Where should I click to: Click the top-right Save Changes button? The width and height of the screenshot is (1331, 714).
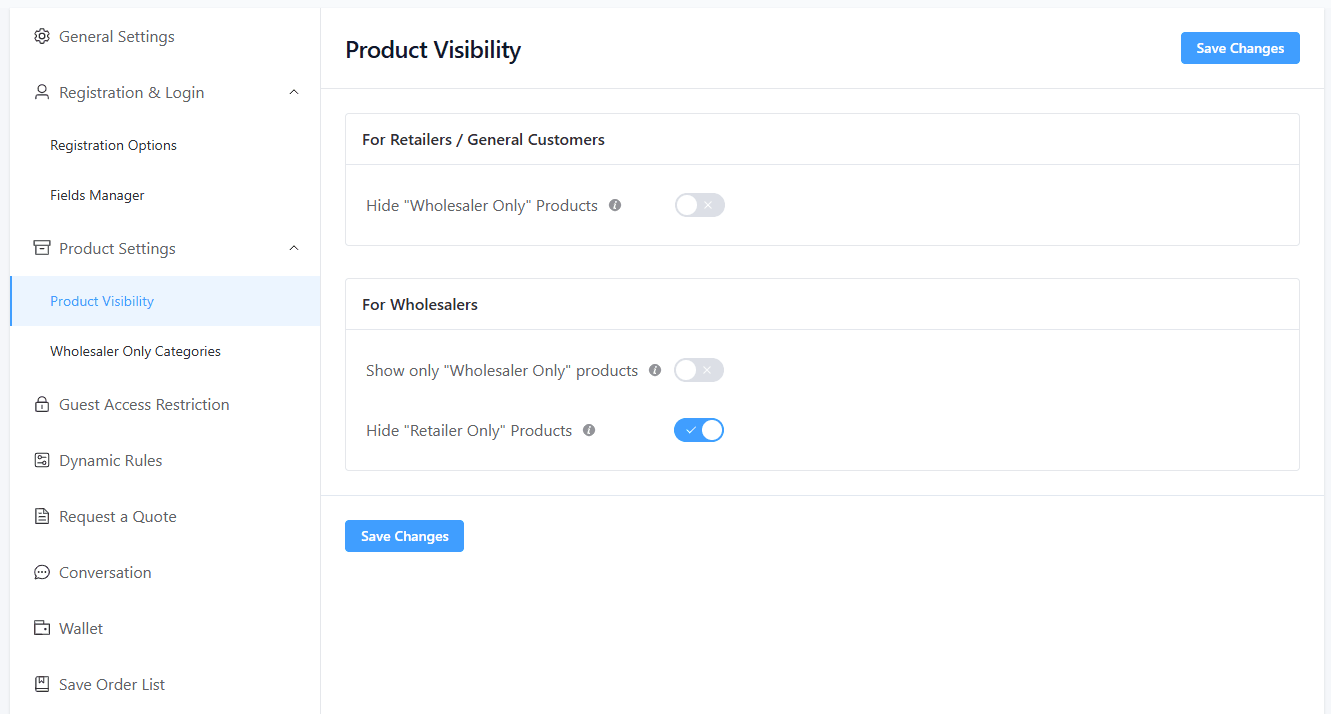click(x=1239, y=49)
